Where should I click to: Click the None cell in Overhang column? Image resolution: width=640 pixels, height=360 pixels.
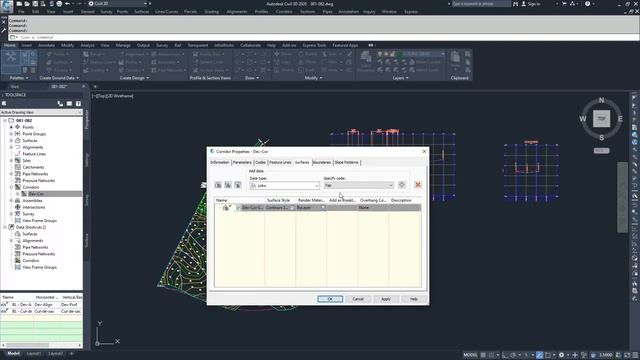point(373,208)
